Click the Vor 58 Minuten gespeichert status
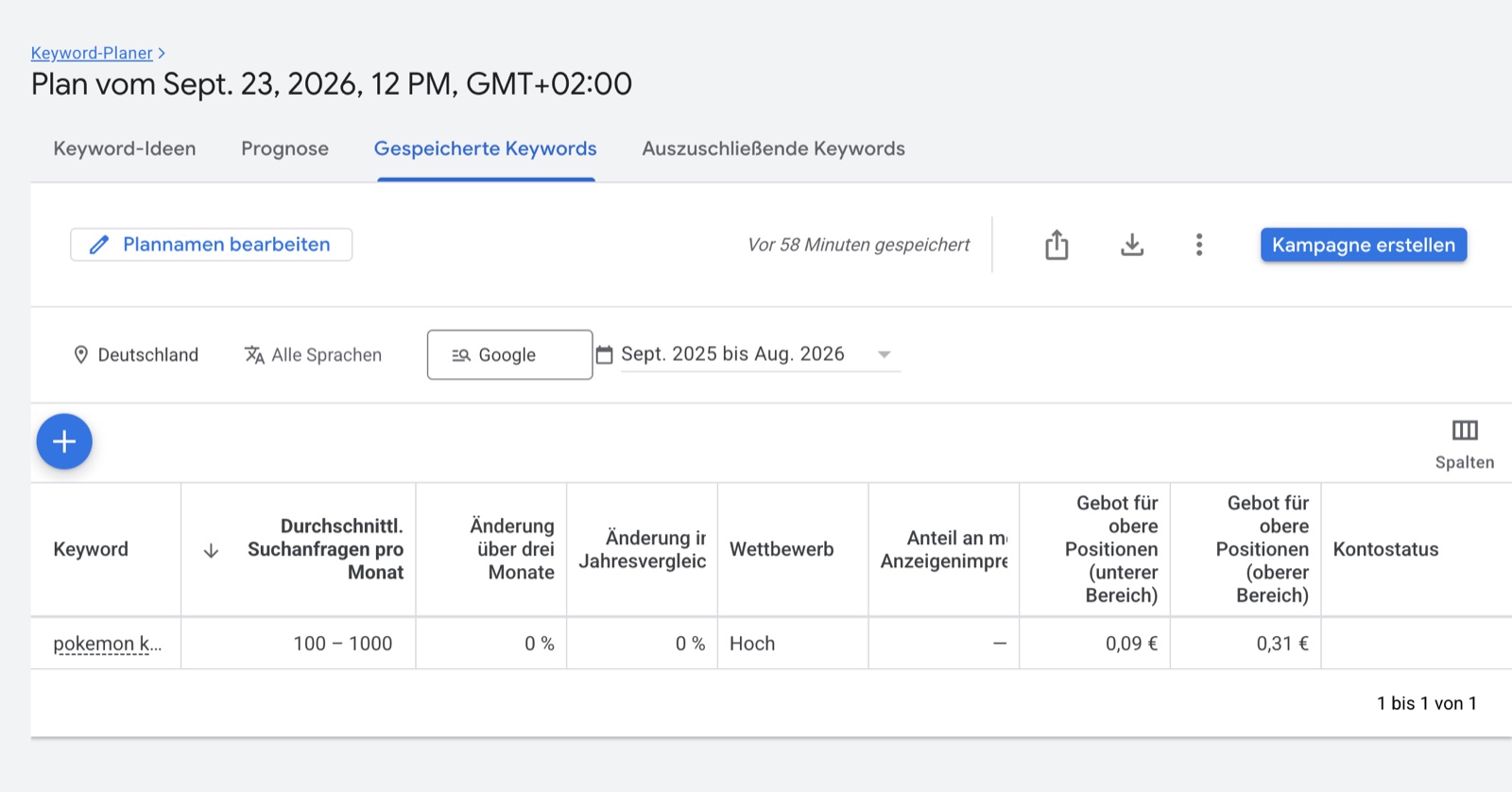 [x=858, y=245]
